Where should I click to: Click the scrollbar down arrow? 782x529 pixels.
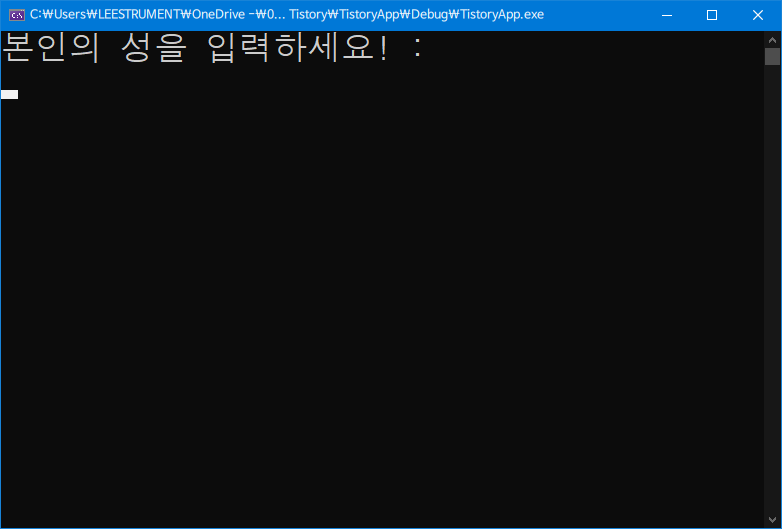point(772,520)
